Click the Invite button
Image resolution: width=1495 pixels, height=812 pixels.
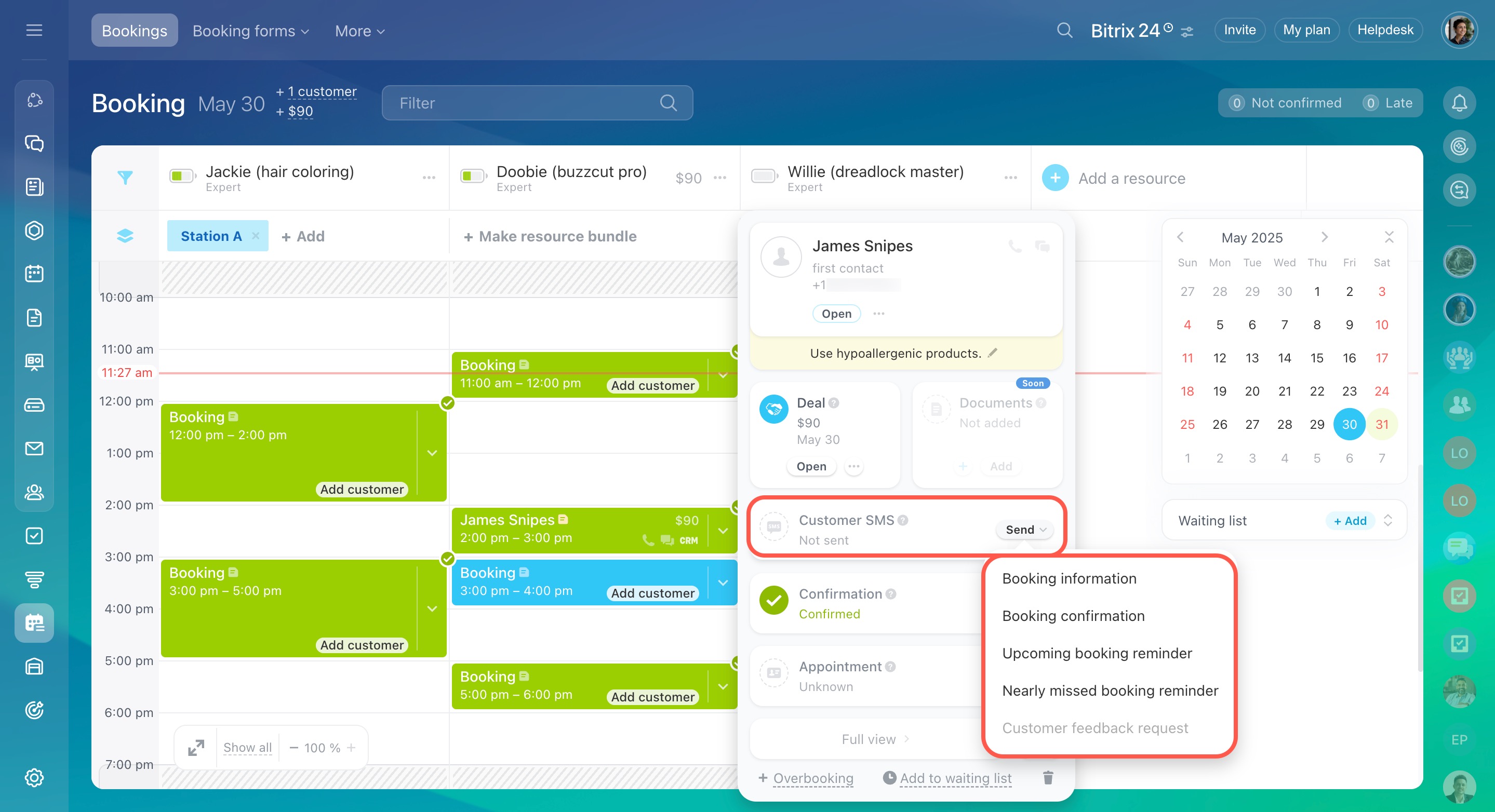[1239, 30]
